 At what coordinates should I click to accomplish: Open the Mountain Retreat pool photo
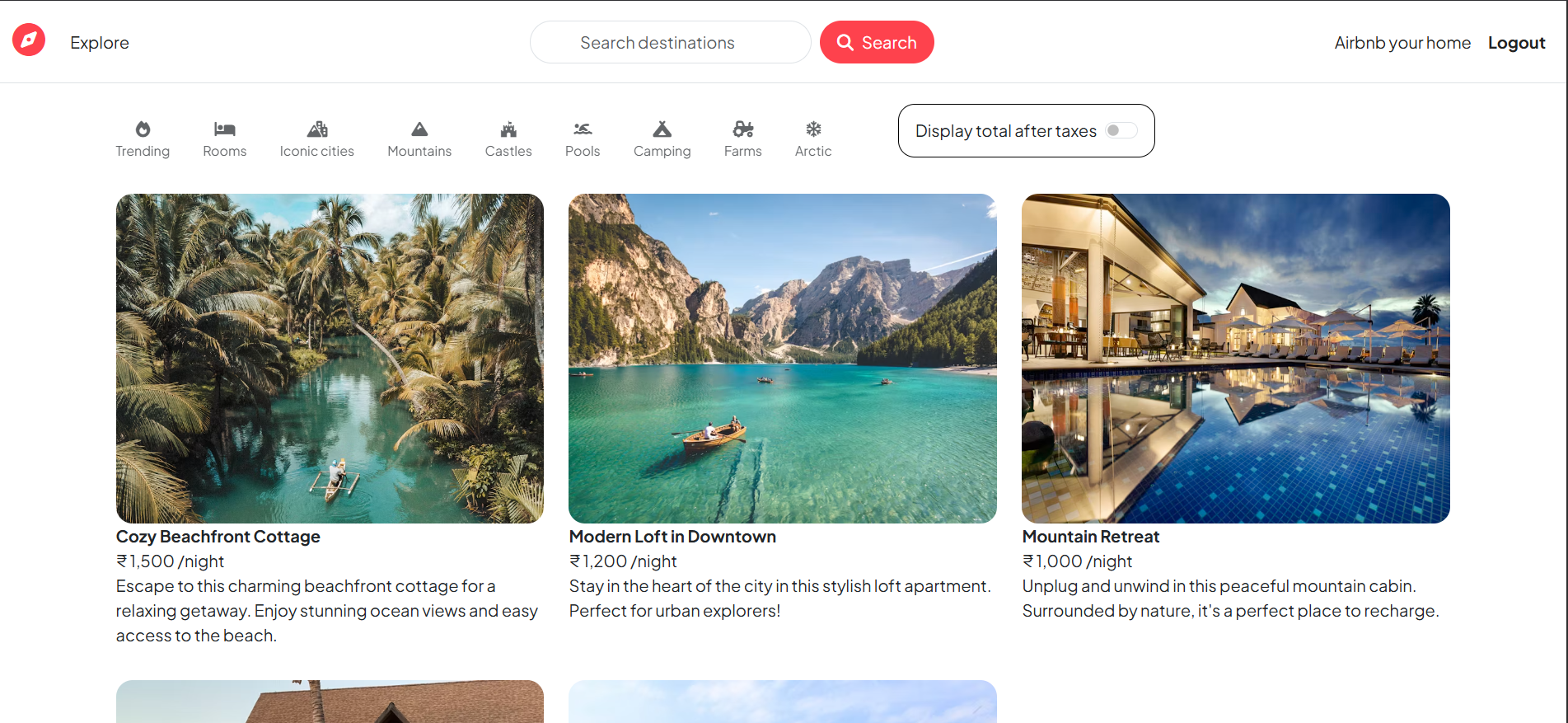(1235, 358)
